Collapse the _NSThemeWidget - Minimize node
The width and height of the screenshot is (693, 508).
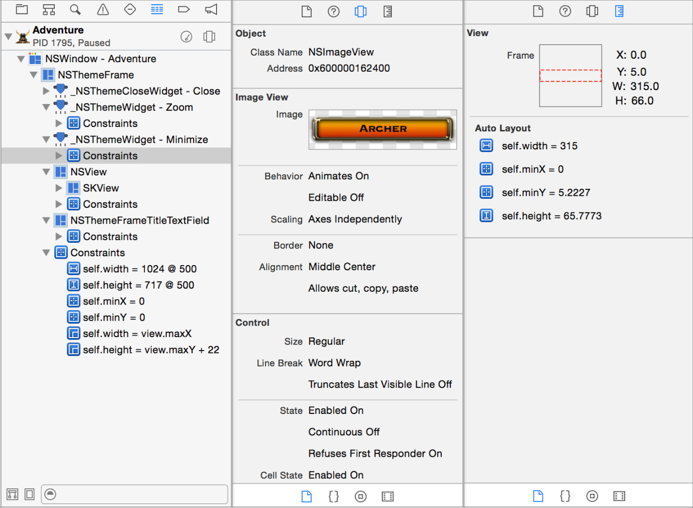46,139
